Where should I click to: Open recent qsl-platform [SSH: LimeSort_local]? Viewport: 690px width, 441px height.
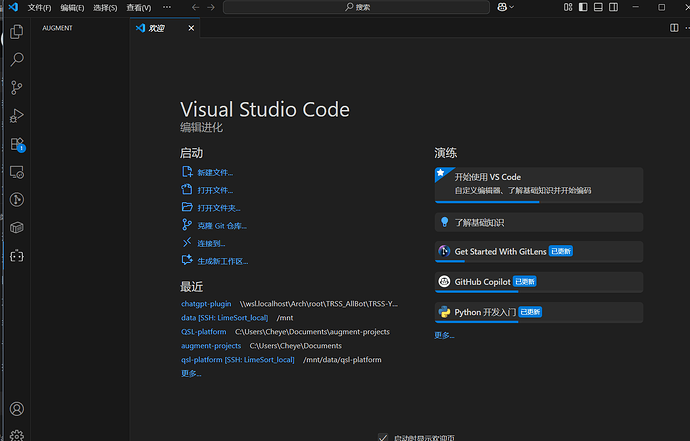[238, 360]
